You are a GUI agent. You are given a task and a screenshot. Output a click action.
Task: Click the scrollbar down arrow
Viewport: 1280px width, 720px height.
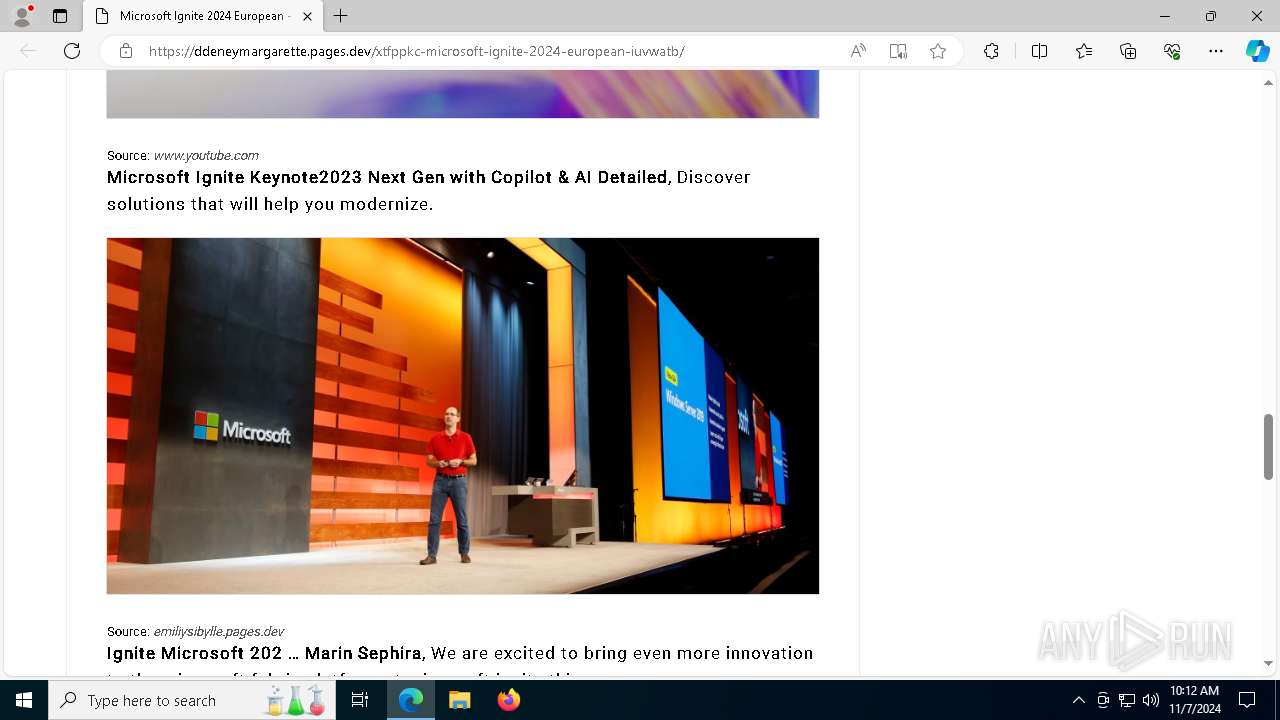pyautogui.click(x=1269, y=663)
